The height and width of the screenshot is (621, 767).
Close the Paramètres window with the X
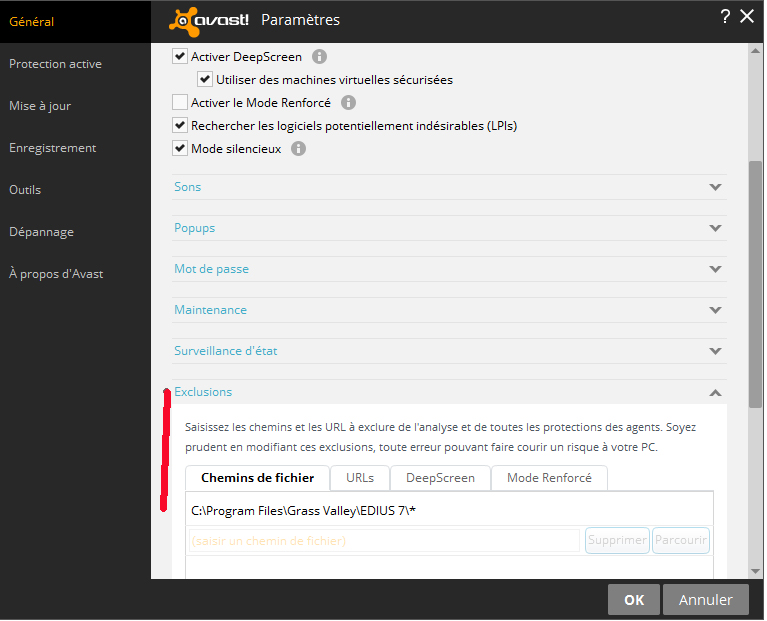(x=748, y=17)
